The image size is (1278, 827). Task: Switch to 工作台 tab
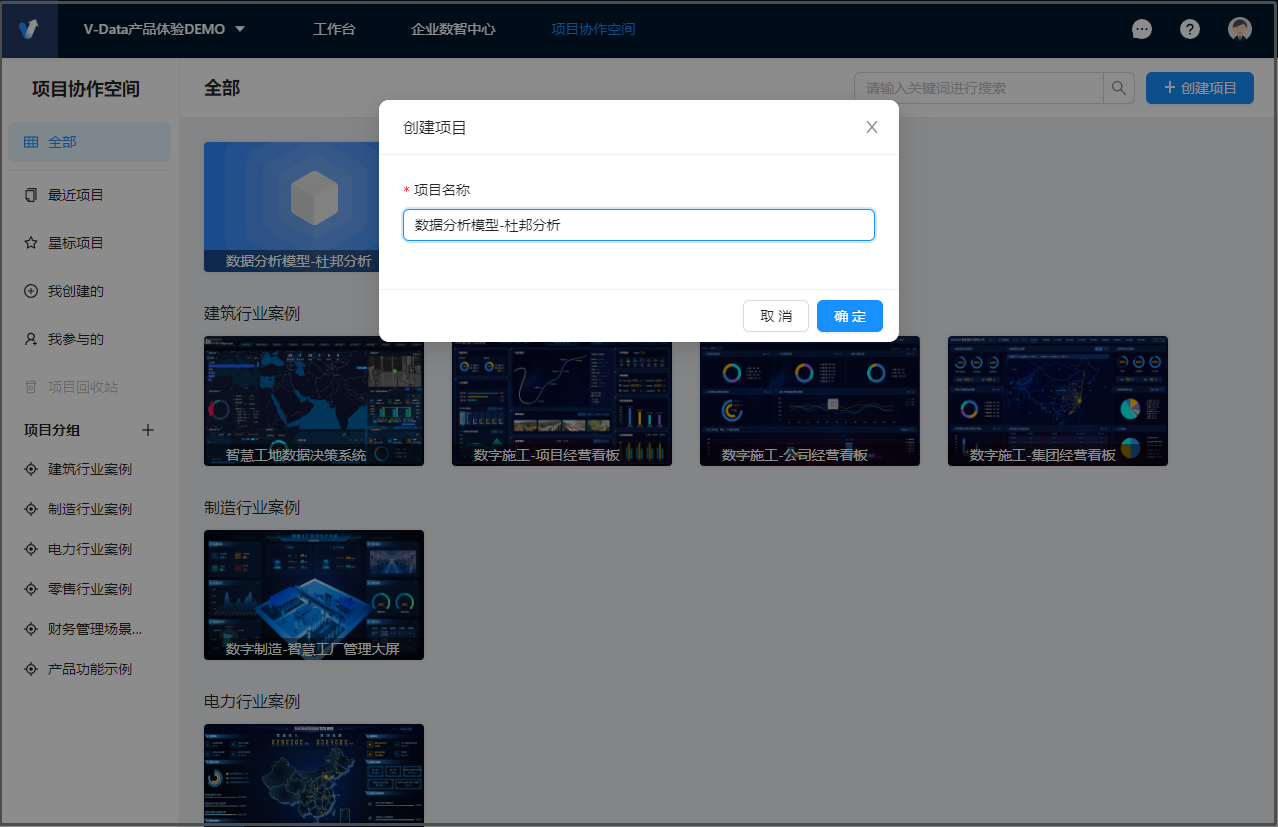[x=334, y=29]
